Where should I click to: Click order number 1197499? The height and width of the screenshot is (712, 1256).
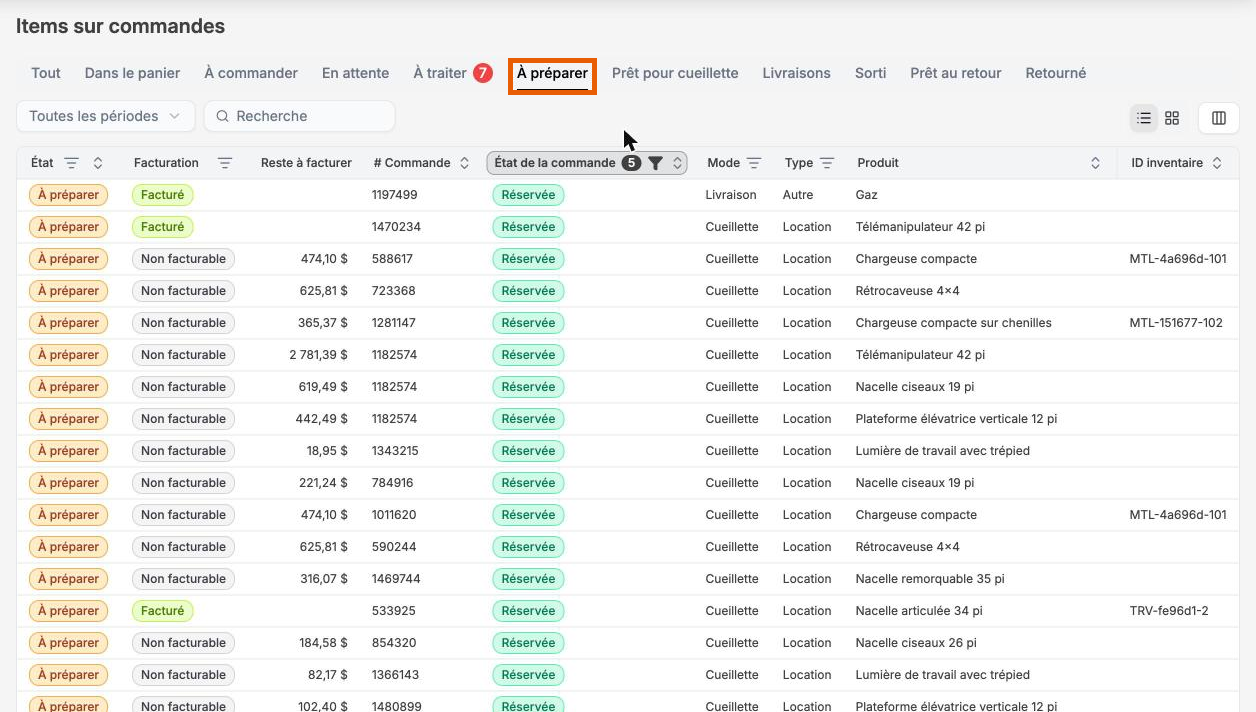pyautogui.click(x=395, y=195)
